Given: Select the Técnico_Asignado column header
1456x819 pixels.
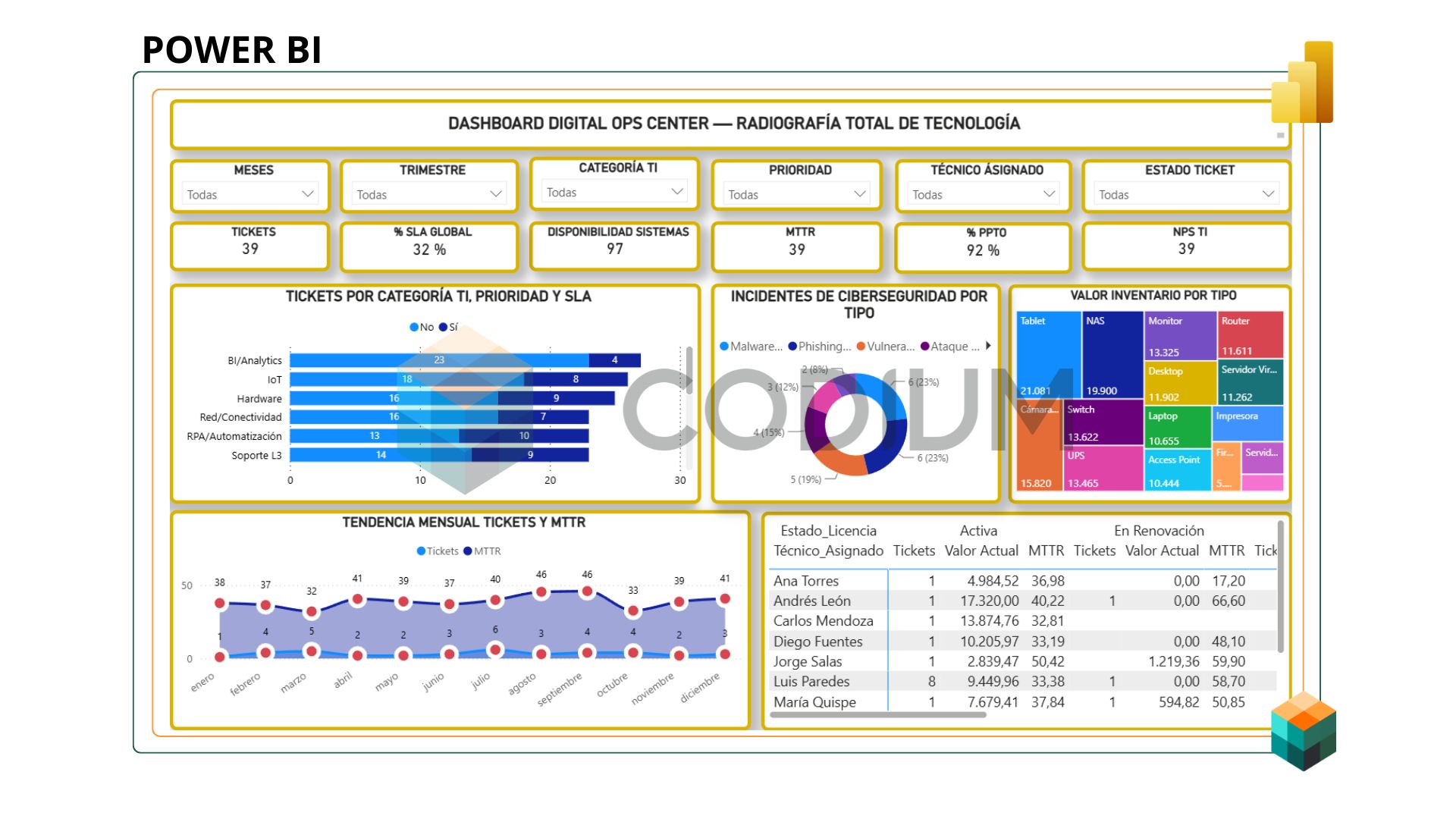Looking at the screenshot, I should [828, 551].
